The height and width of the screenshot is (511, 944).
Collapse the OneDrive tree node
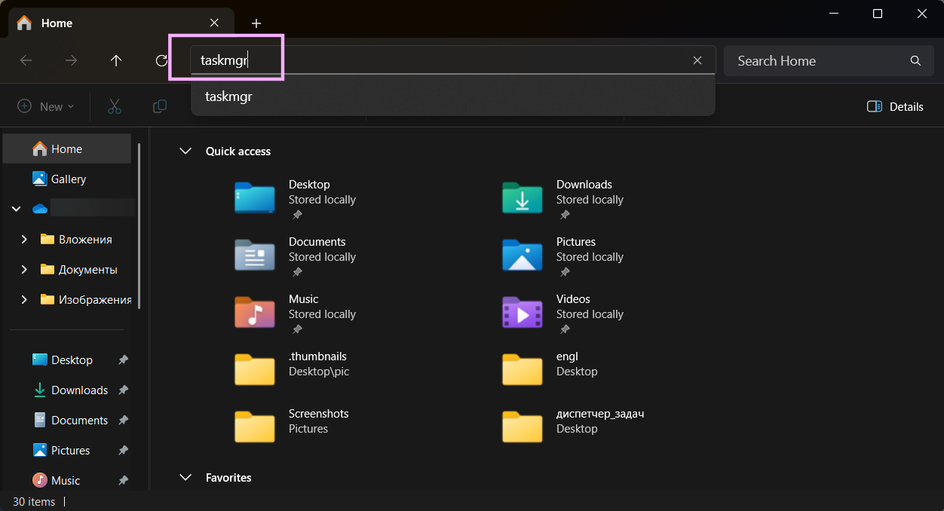(x=16, y=209)
